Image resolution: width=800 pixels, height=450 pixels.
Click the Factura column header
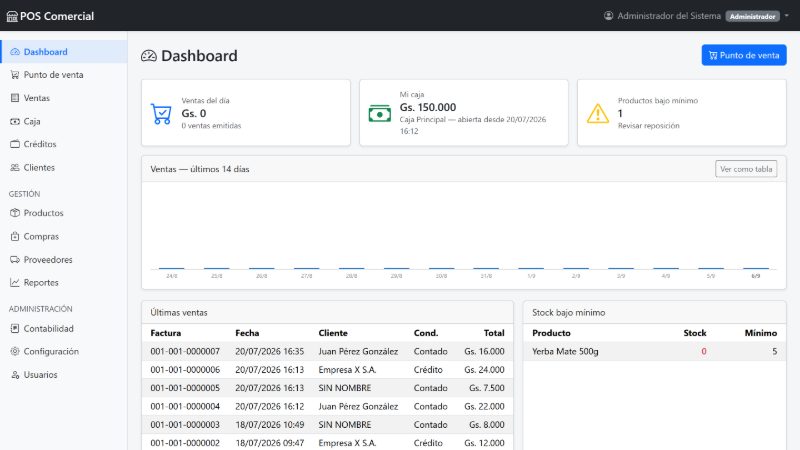(x=166, y=333)
